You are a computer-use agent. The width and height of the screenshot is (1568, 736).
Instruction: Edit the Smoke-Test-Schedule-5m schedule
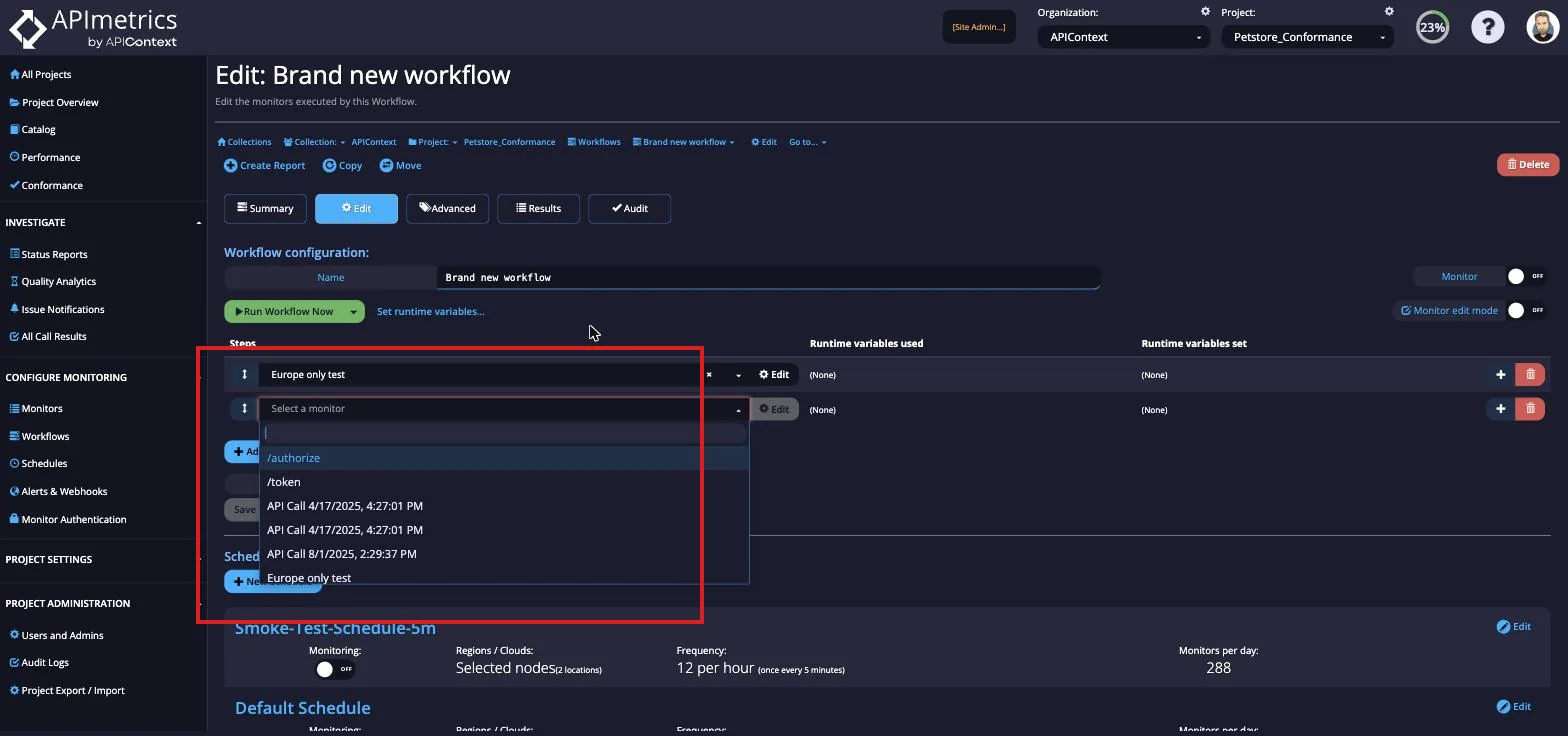point(1514,626)
